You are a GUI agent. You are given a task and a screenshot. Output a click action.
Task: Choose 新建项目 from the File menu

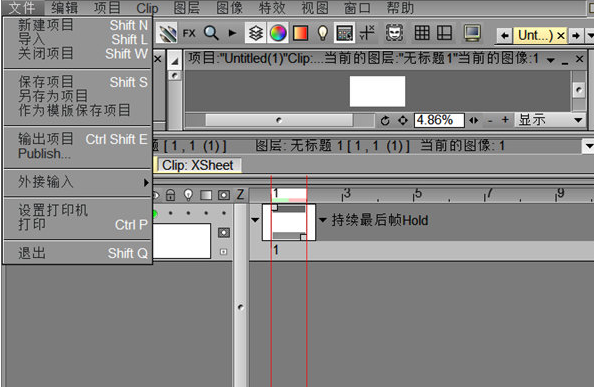point(78,25)
